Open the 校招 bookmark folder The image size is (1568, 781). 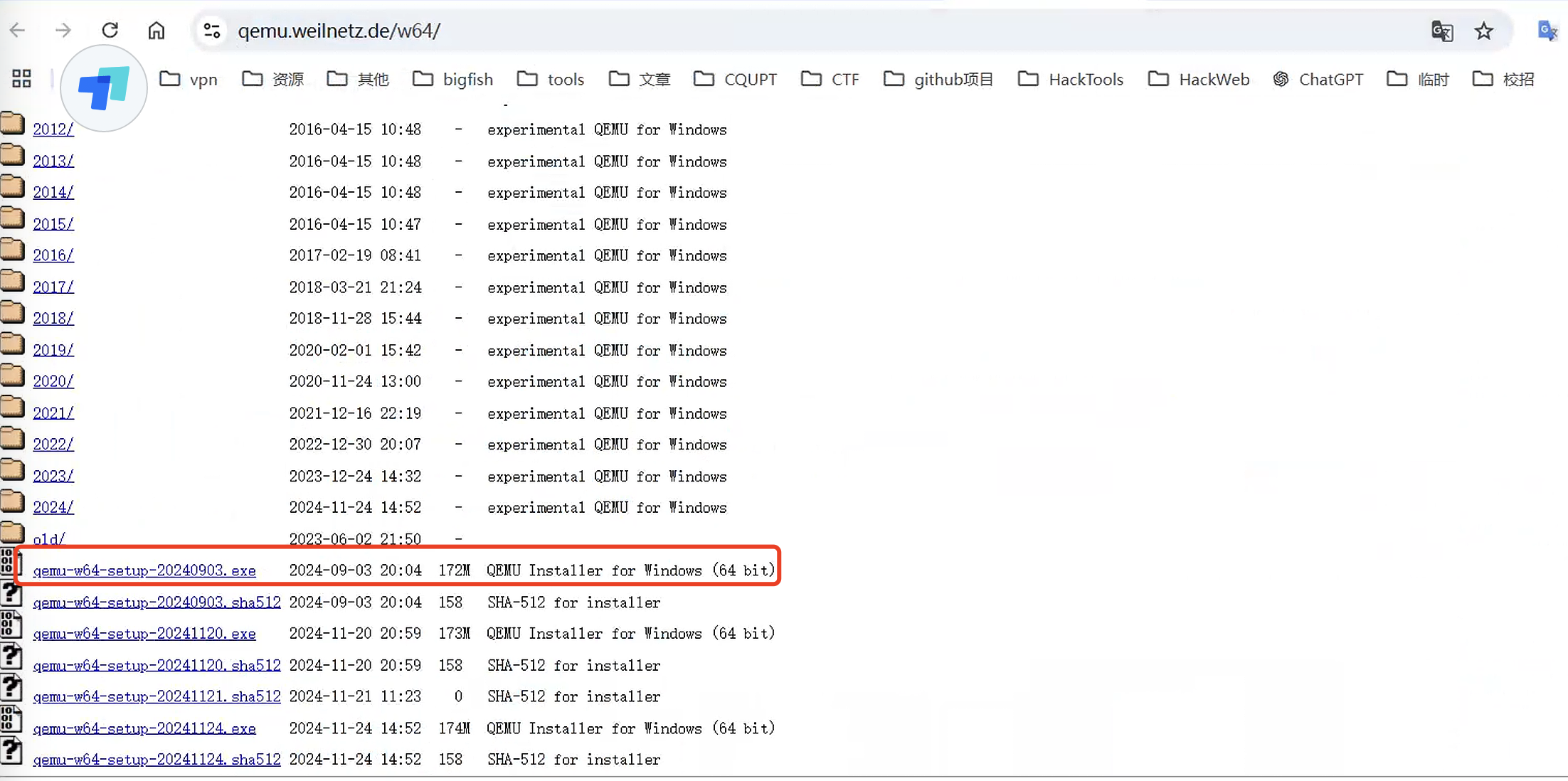1503,79
